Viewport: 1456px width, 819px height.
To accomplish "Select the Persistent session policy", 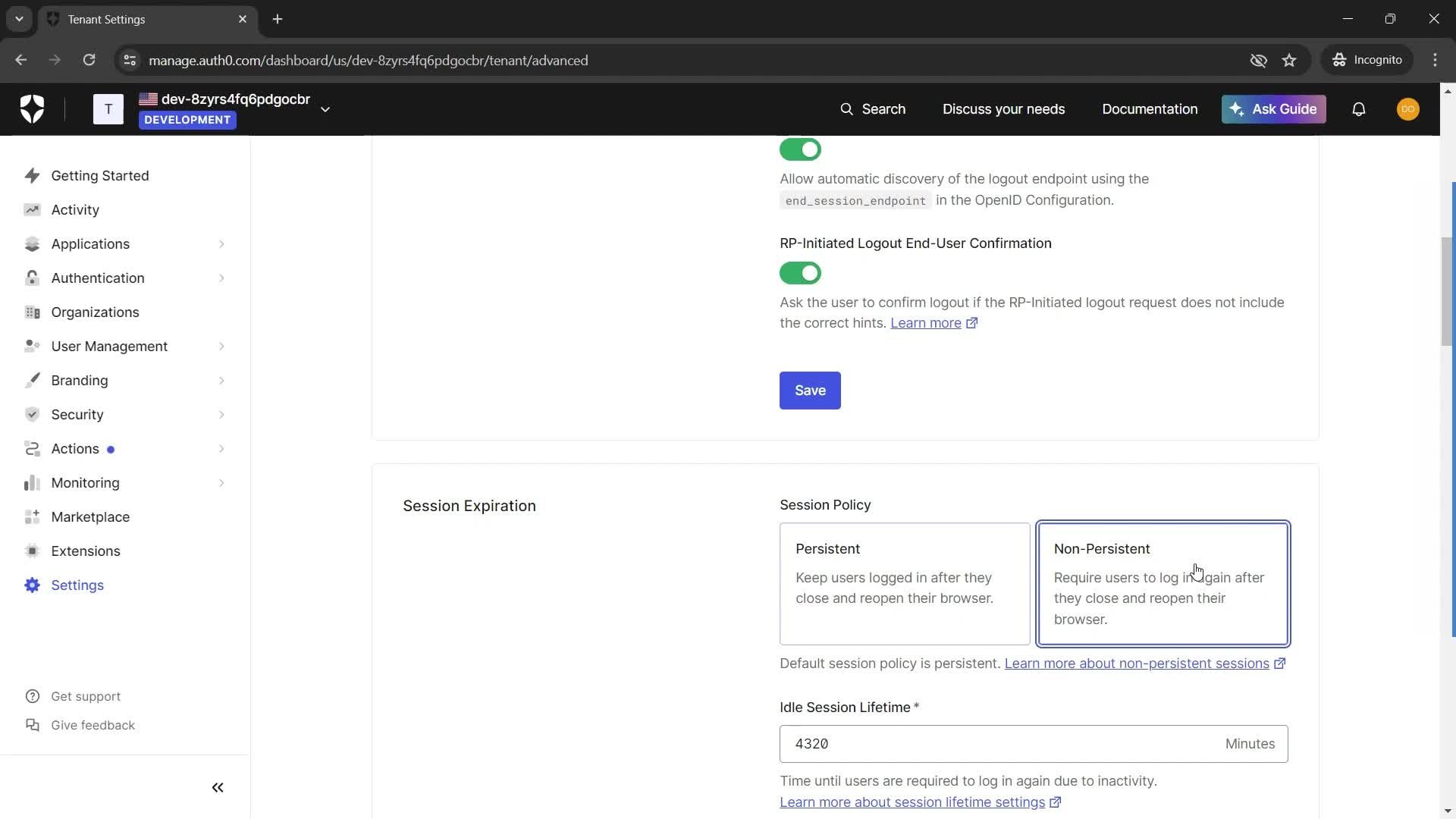I will coord(905,584).
